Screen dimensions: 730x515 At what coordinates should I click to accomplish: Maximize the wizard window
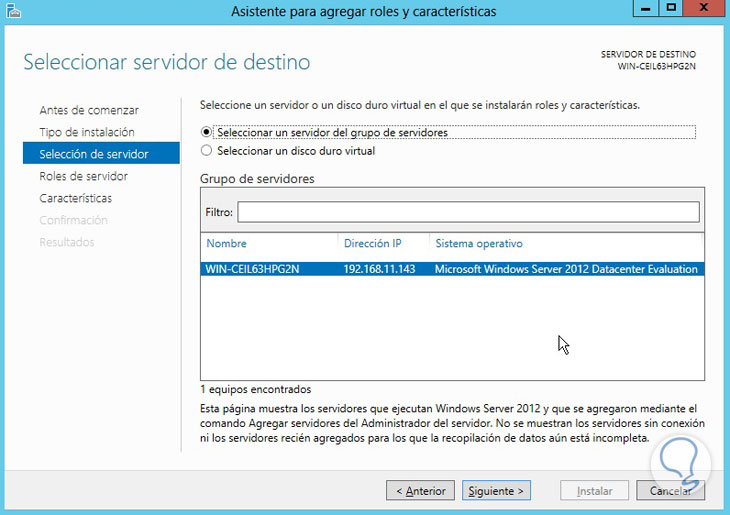671,8
